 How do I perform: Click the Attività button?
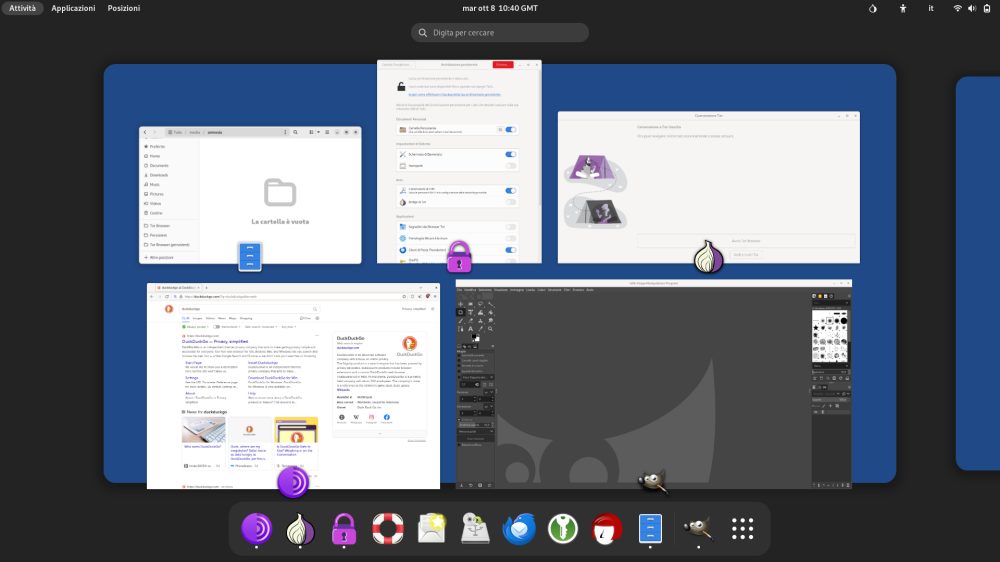pos(22,8)
